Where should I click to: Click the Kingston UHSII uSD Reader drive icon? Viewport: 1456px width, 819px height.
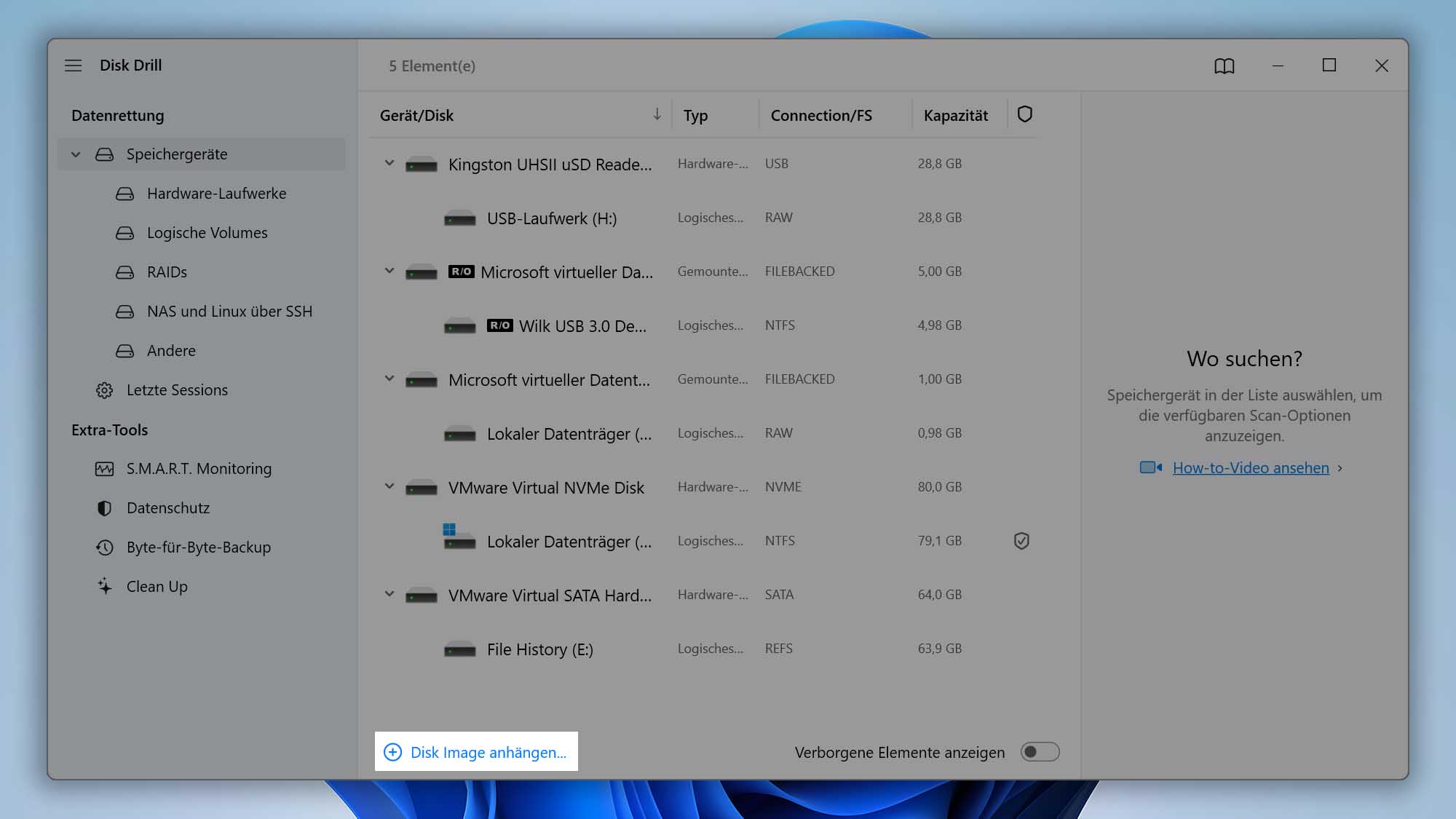421,165
